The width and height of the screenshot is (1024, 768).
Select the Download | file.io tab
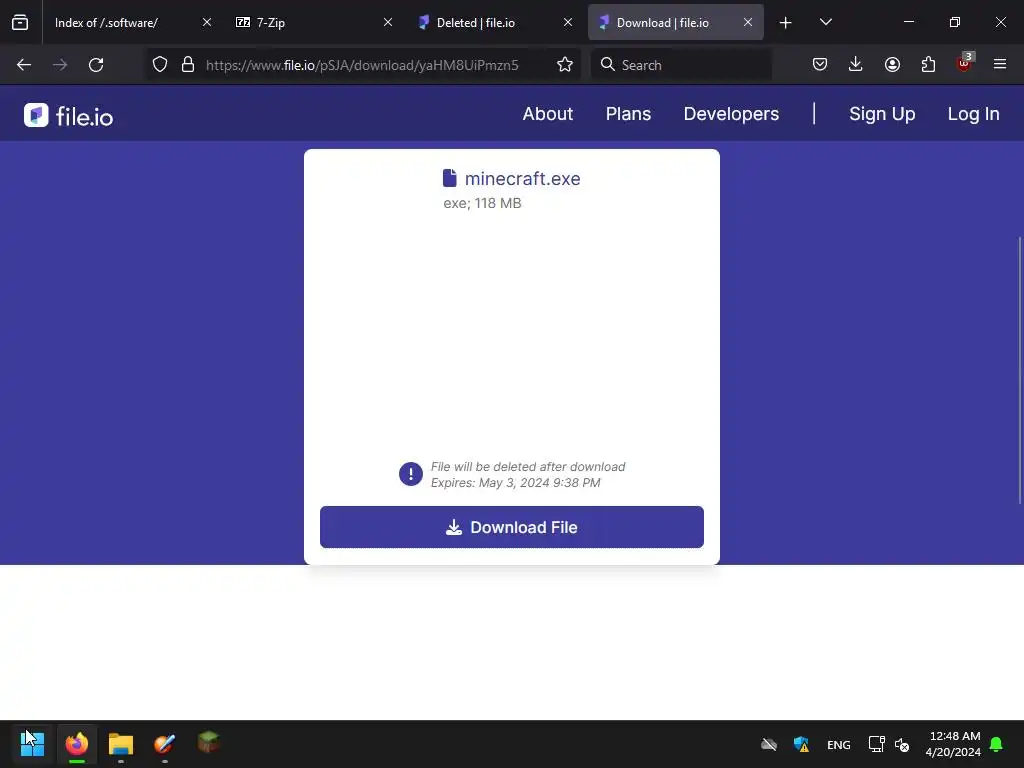coord(676,22)
